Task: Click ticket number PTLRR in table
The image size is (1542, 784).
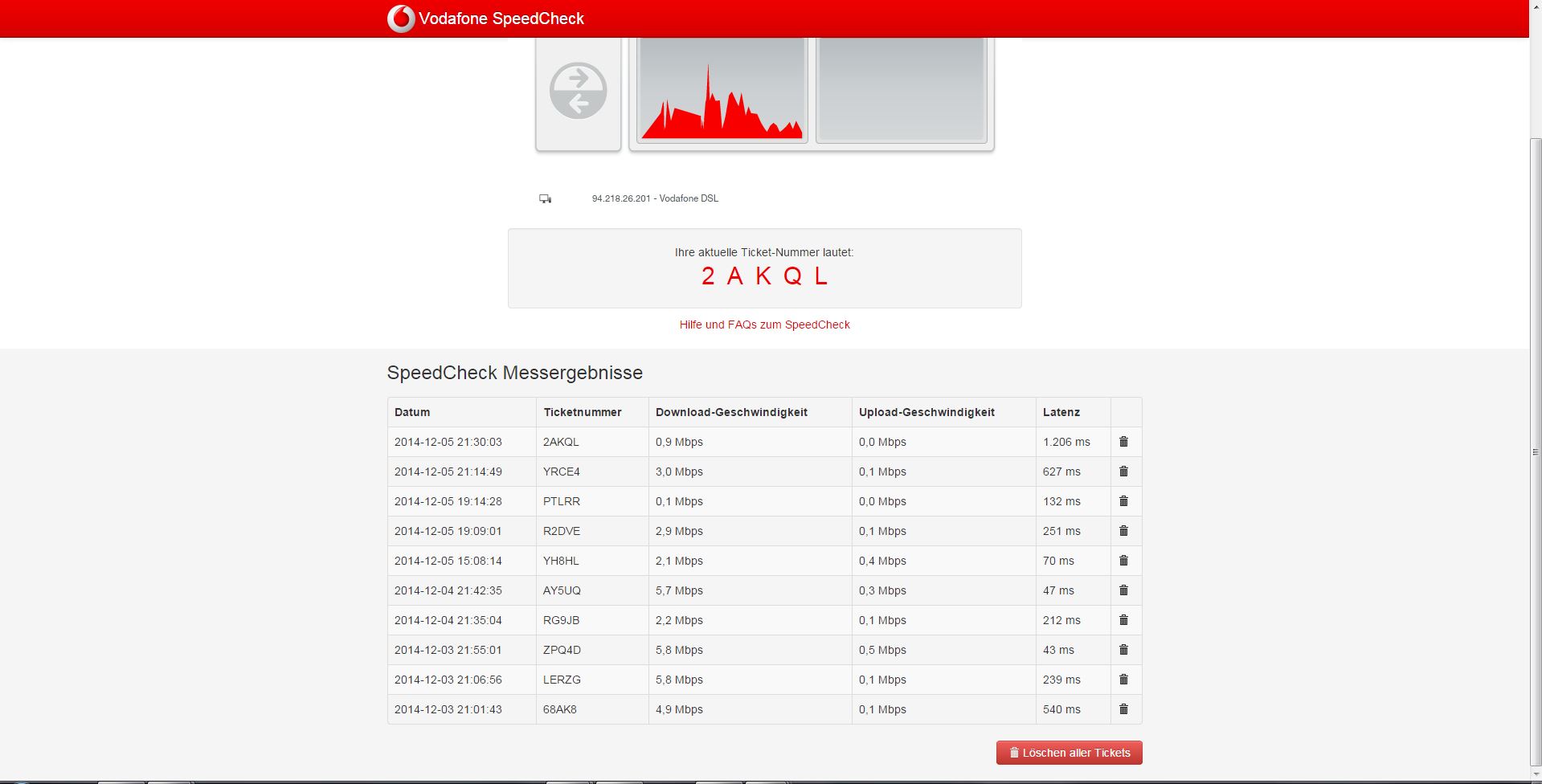Action: [x=561, y=501]
